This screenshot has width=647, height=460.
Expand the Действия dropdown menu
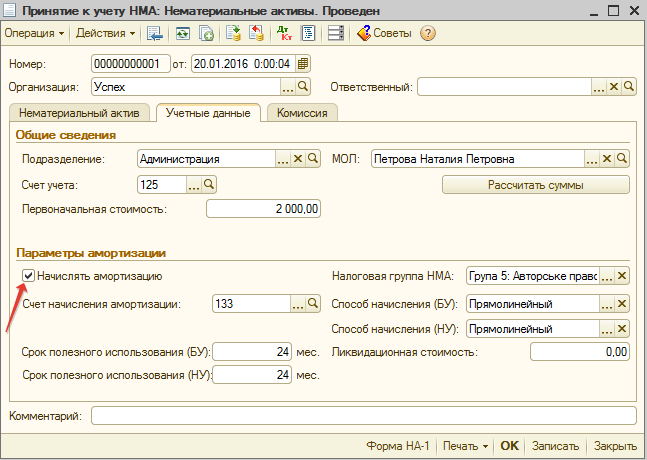pos(103,33)
